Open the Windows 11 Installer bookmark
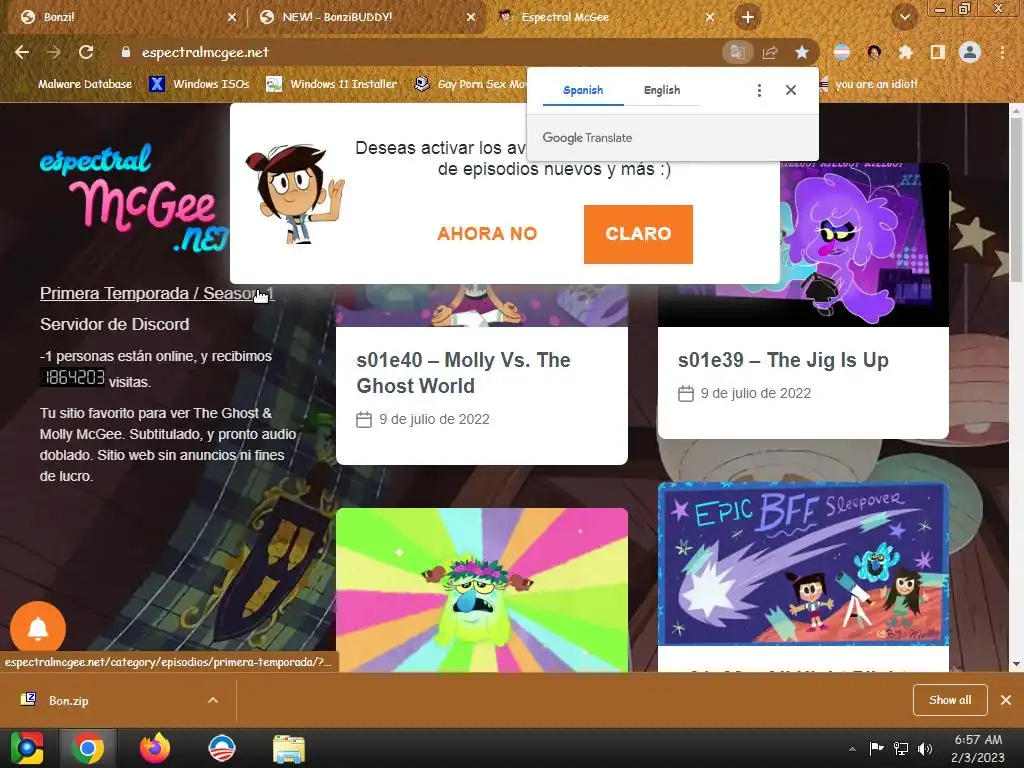The height and width of the screenshot is (768, 1024). 332,84
